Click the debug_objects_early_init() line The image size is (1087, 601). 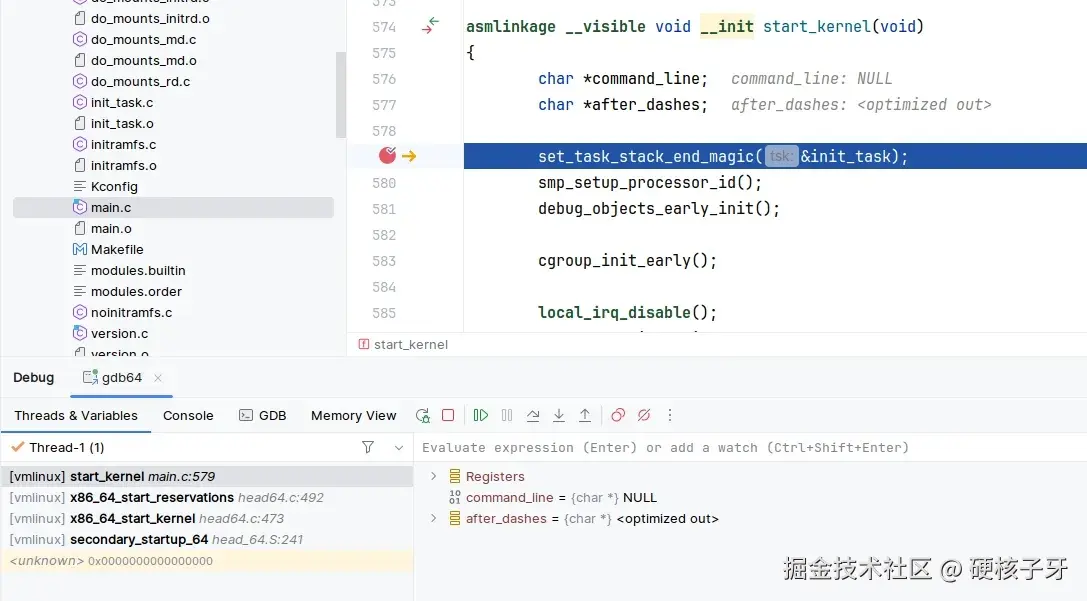pyautogui.click(x=659, y=209)
